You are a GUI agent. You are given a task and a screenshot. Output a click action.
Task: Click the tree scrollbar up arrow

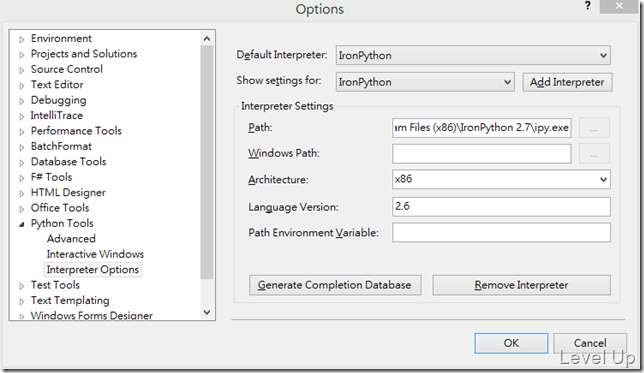pos(207,39)
